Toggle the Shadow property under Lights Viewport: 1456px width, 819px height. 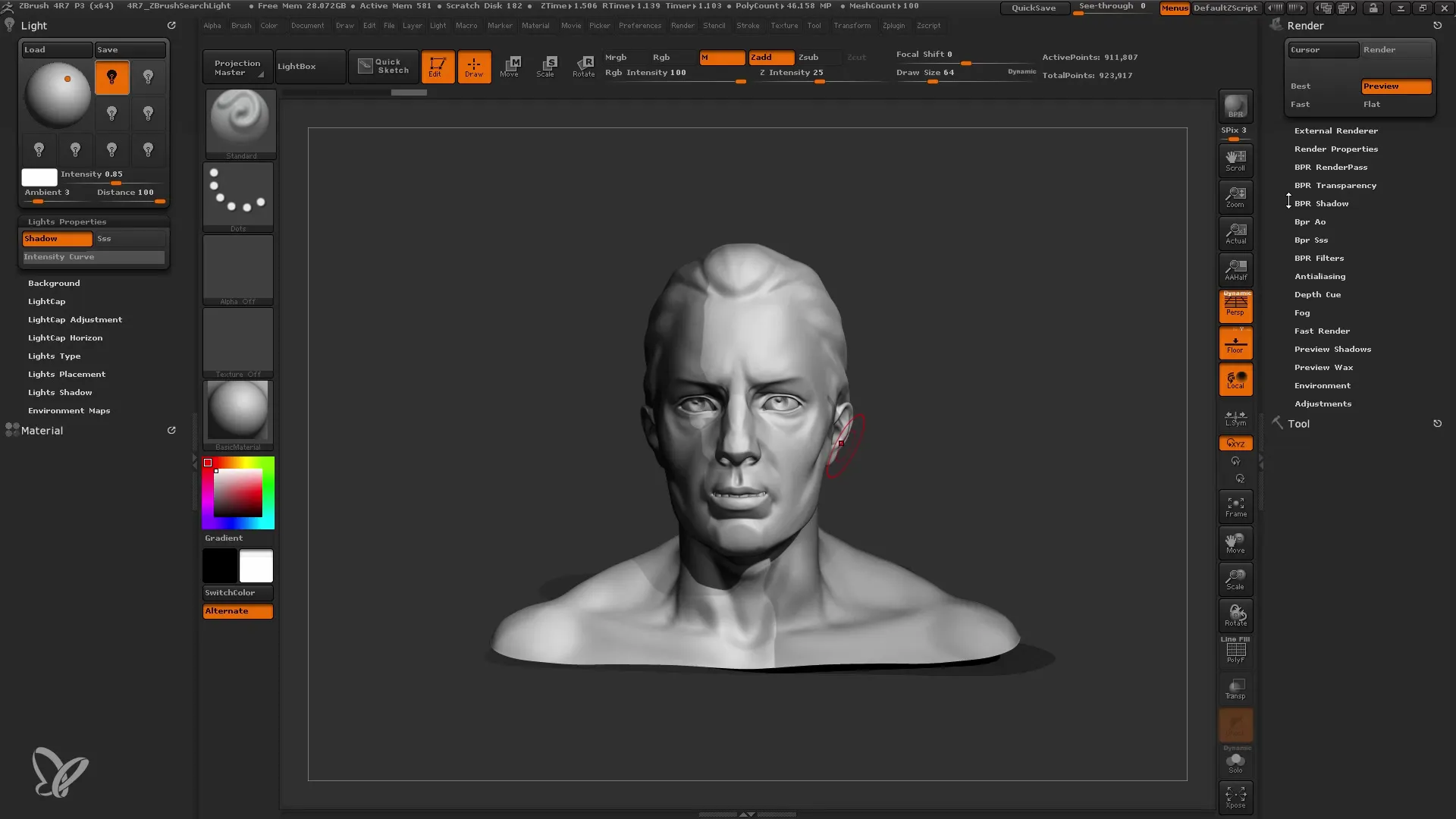coord(56,238)
